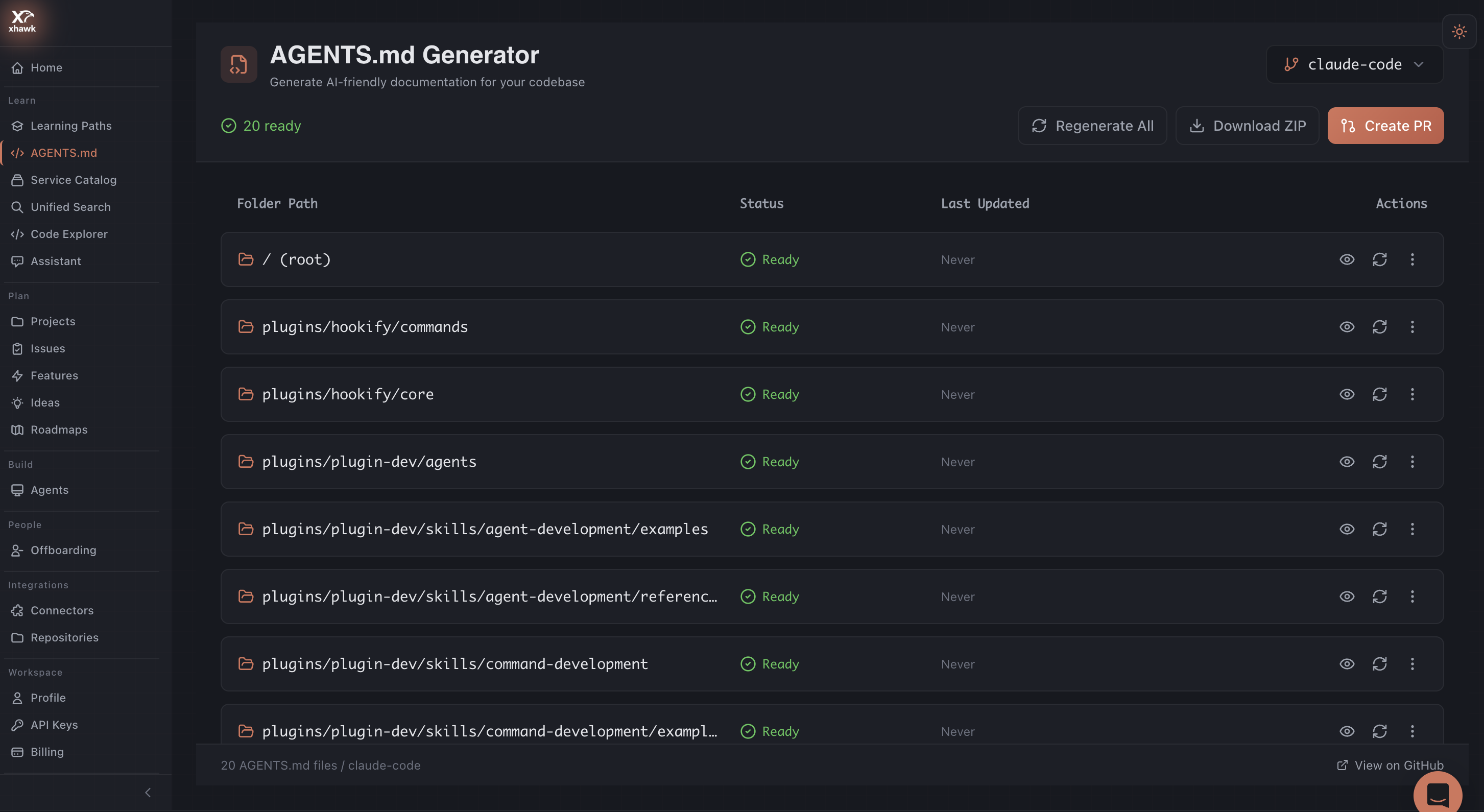
Task: Click the xhawk logo
Action: pos(21,21)
